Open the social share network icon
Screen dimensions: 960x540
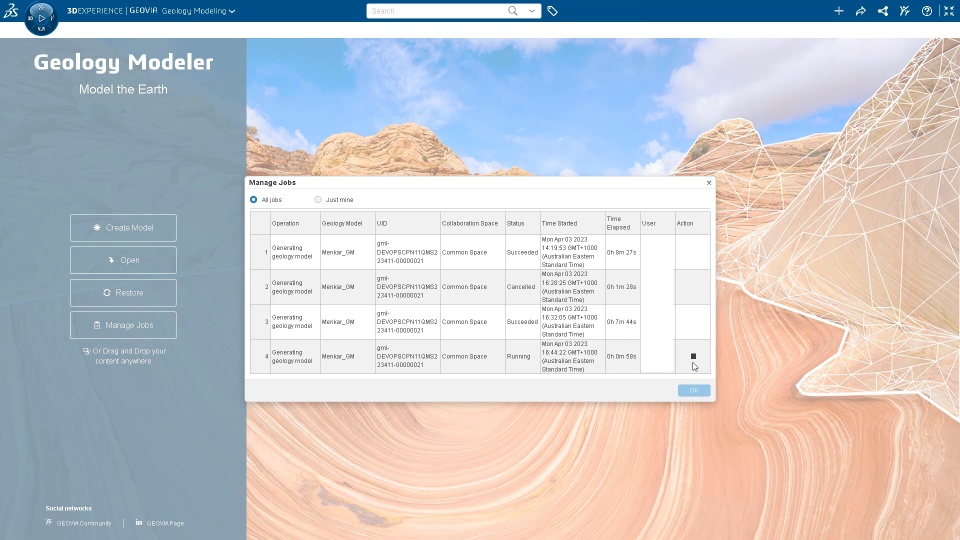pyautogui.click(x=883, y=11)
